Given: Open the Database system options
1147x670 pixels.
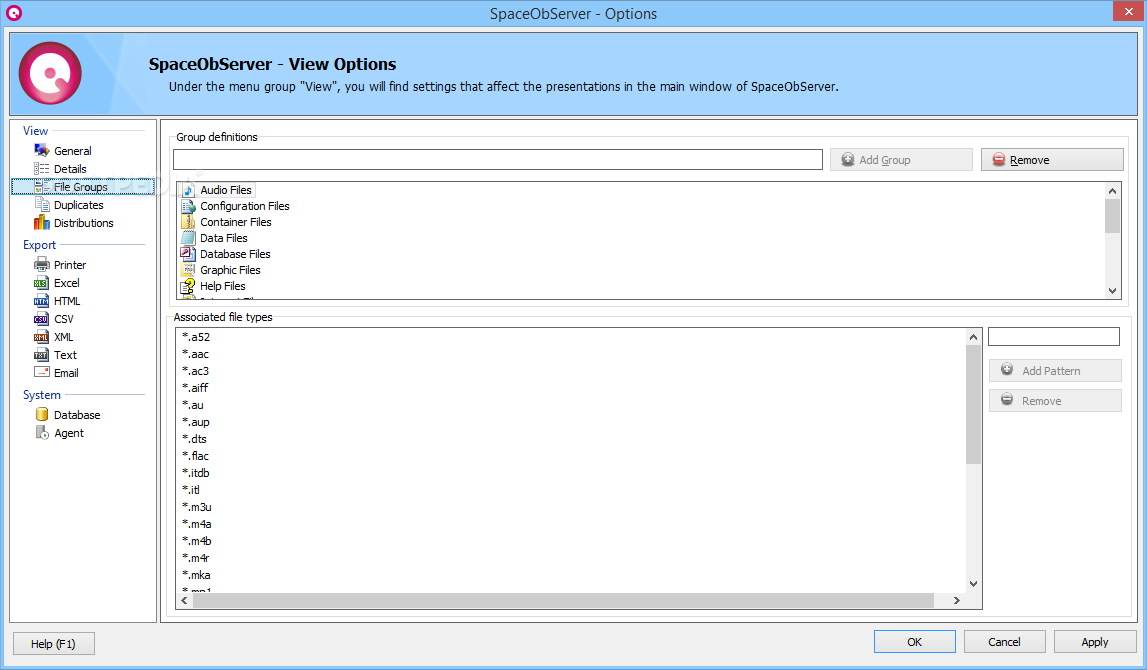Looking at the screenshot, I should coord(77,415).
